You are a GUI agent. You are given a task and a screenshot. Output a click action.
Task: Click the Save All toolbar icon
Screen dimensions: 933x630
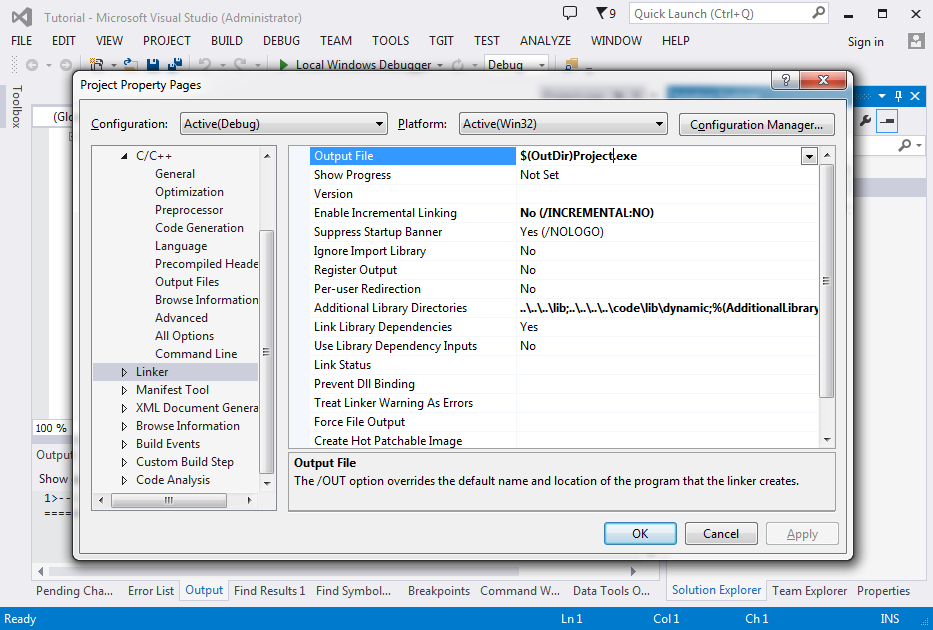(175, 64)
